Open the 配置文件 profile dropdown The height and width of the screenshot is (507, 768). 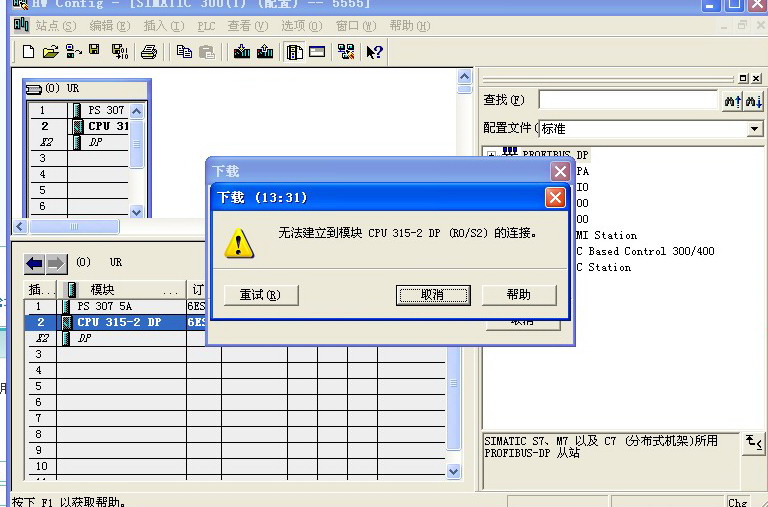coord(755,129)
